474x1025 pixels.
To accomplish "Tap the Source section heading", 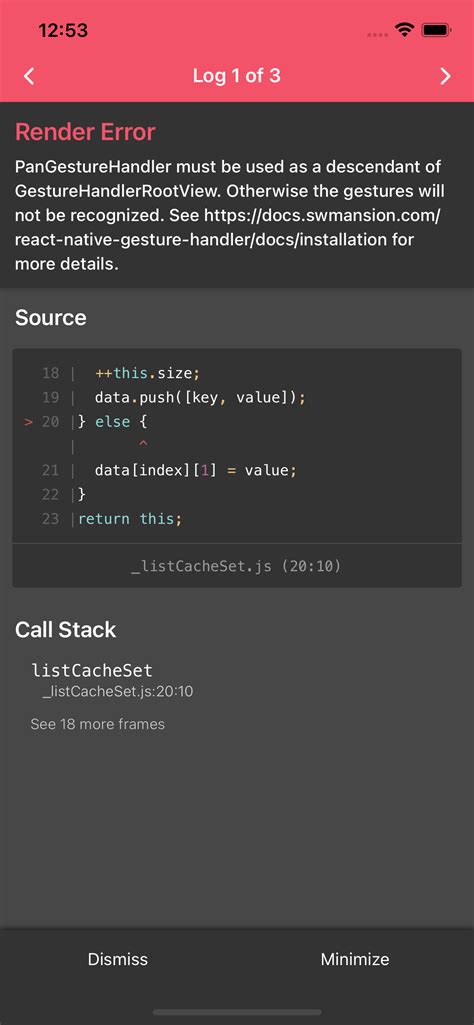I will 50,318.
